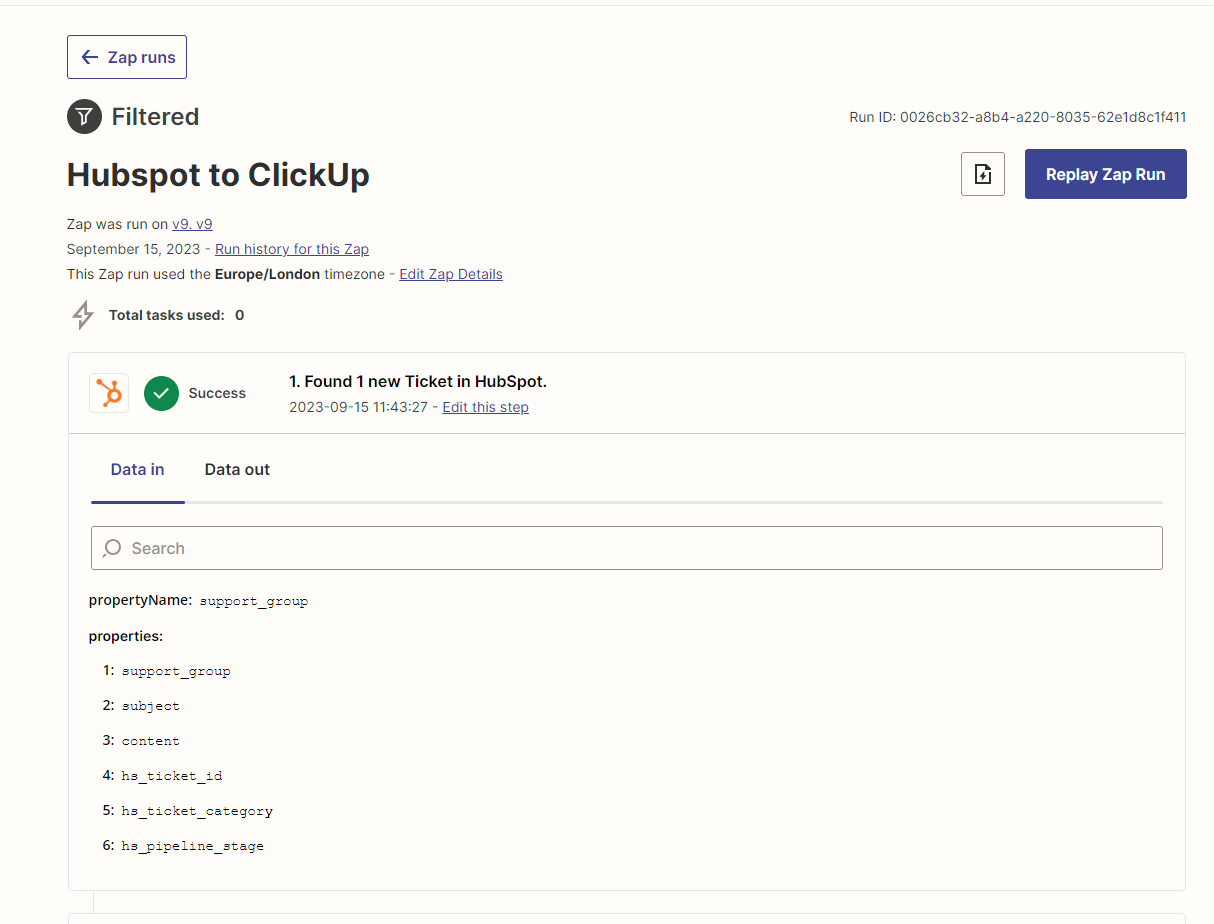Click the step title Found 1 new Ticket
Image resolution: width=1214 pixels, height=924 pixels.
(x=418, y=381)
